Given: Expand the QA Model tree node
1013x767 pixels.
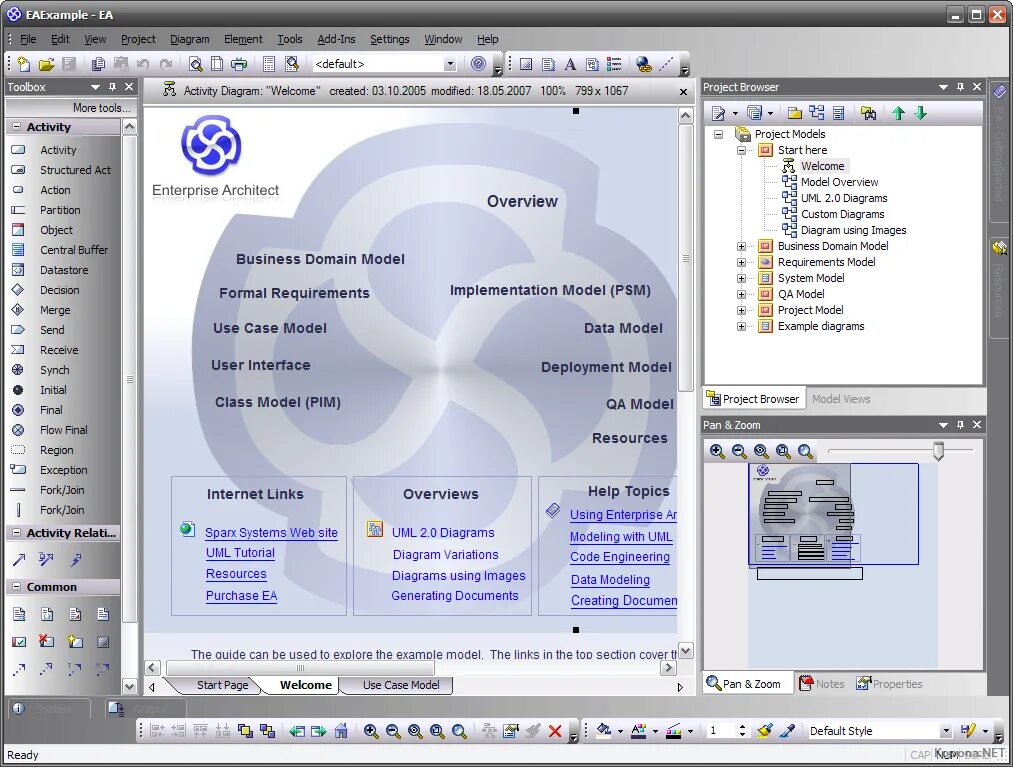Looking at the screenshot, I should pos(740,294).
